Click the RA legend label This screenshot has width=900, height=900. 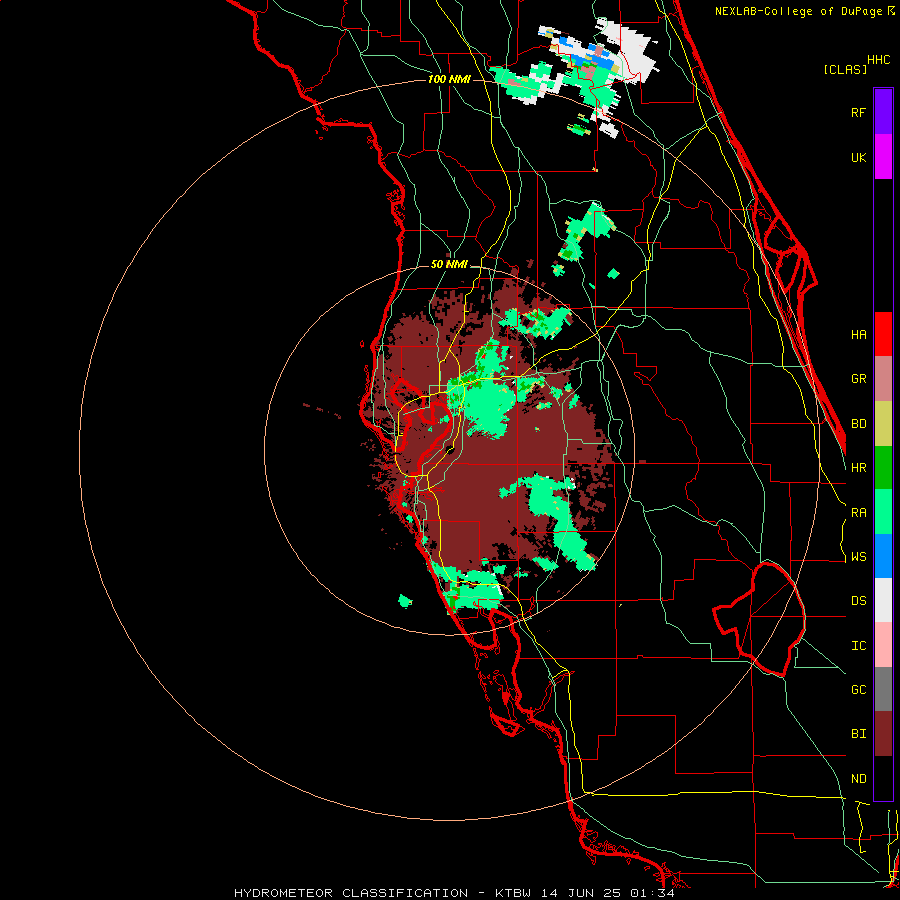858,513
